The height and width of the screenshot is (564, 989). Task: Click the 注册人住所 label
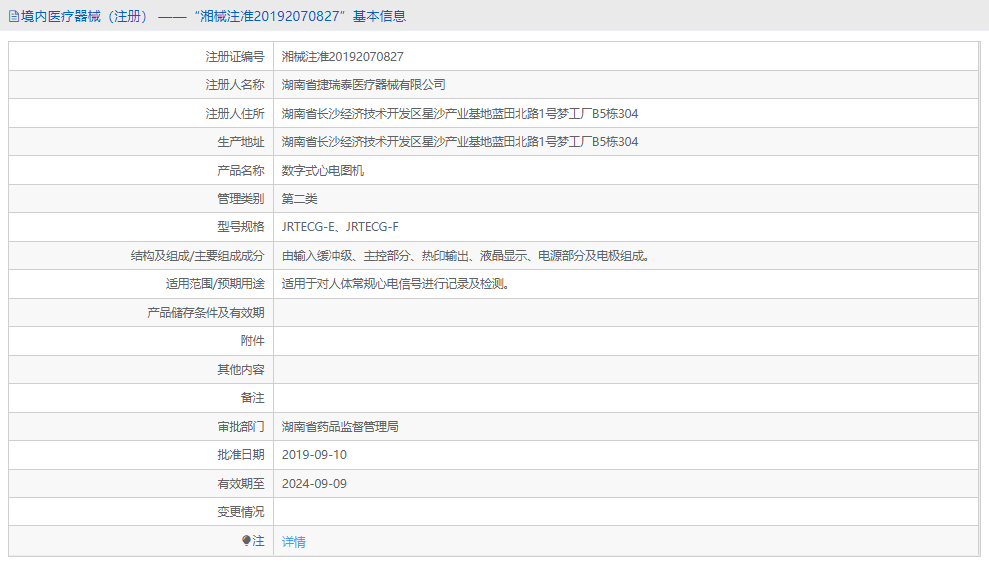(235, 114)
